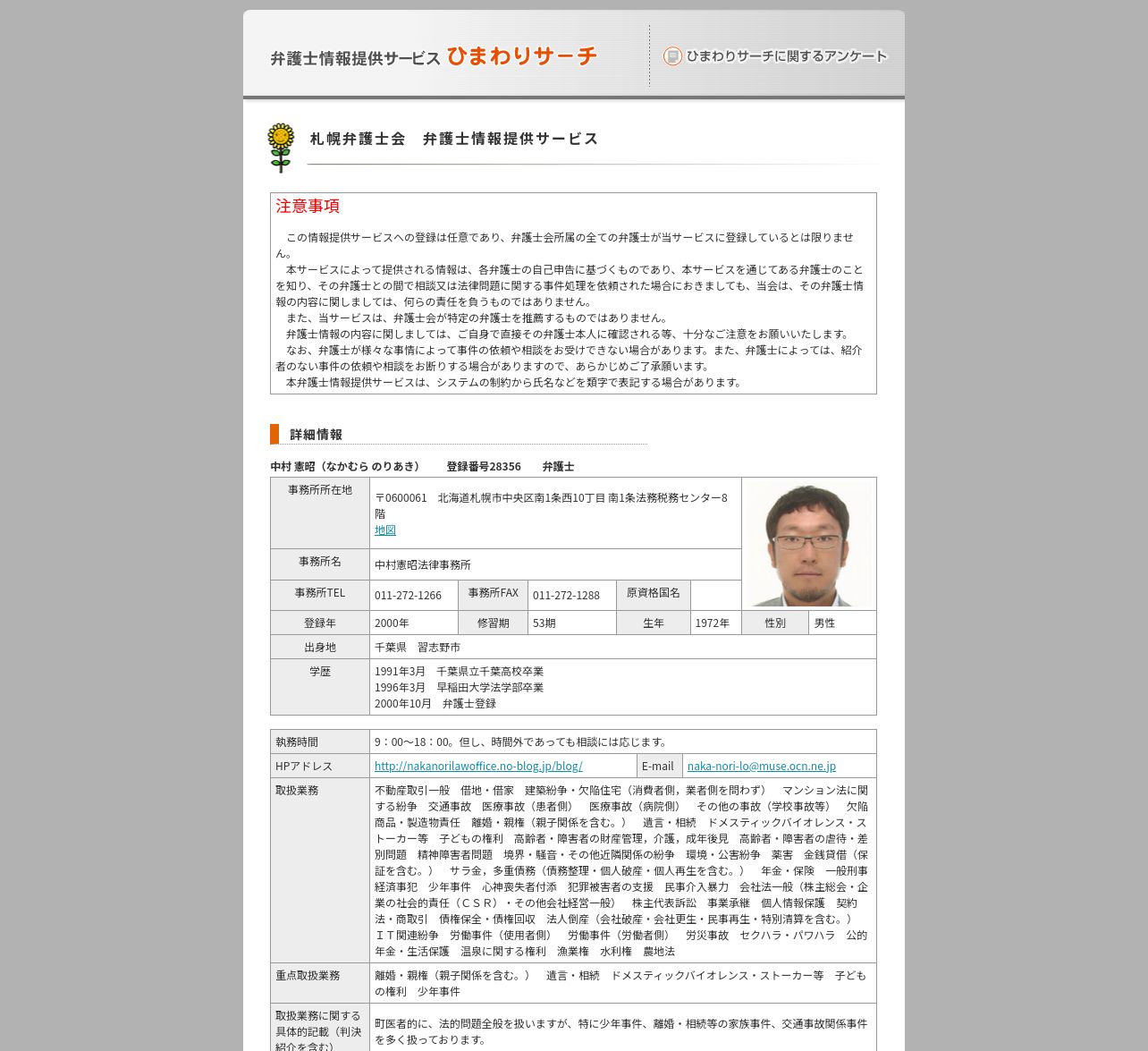Click the 登録番号28356 text
The height and width of the screenshot is (1051, 1148).
pos(484,467)
